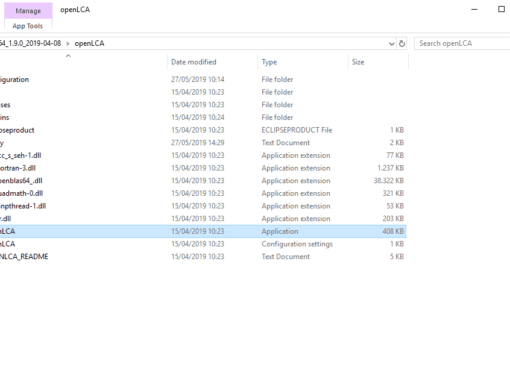510x382 pixels.
Task: Select the quadmath-0.dll file
Action: point(203,193)
